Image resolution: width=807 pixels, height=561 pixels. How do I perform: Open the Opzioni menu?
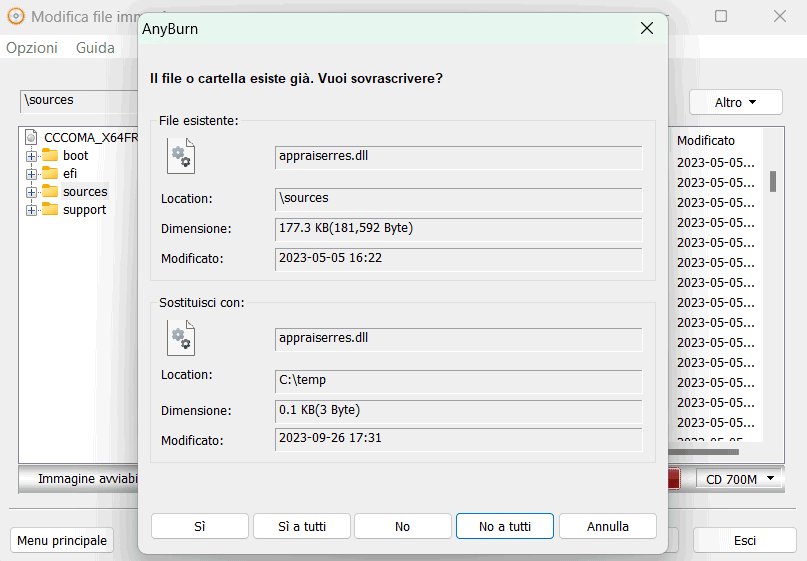point(32,48)
